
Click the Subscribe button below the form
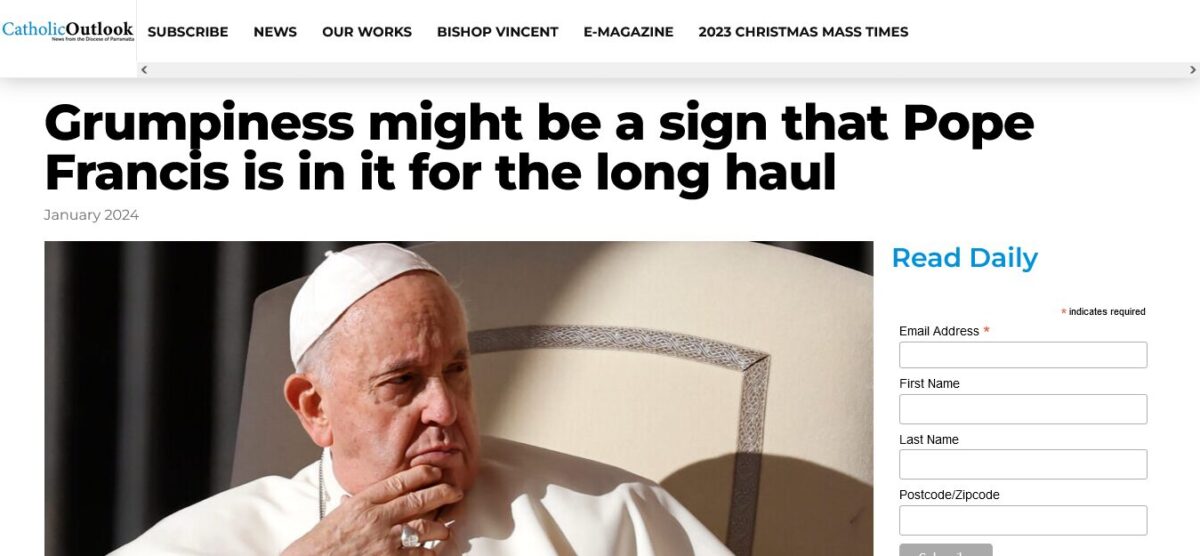click(945, 550)
